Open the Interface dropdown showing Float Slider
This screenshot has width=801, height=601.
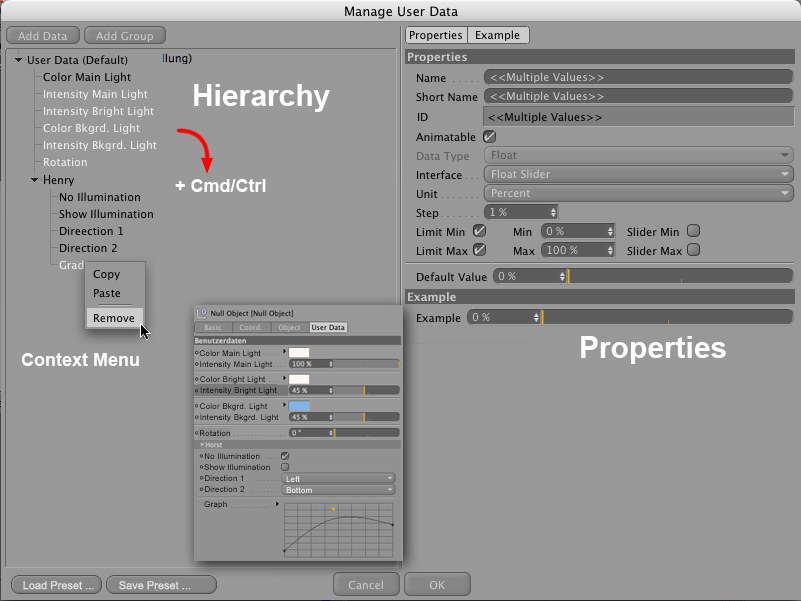click(x=638, y=174)
